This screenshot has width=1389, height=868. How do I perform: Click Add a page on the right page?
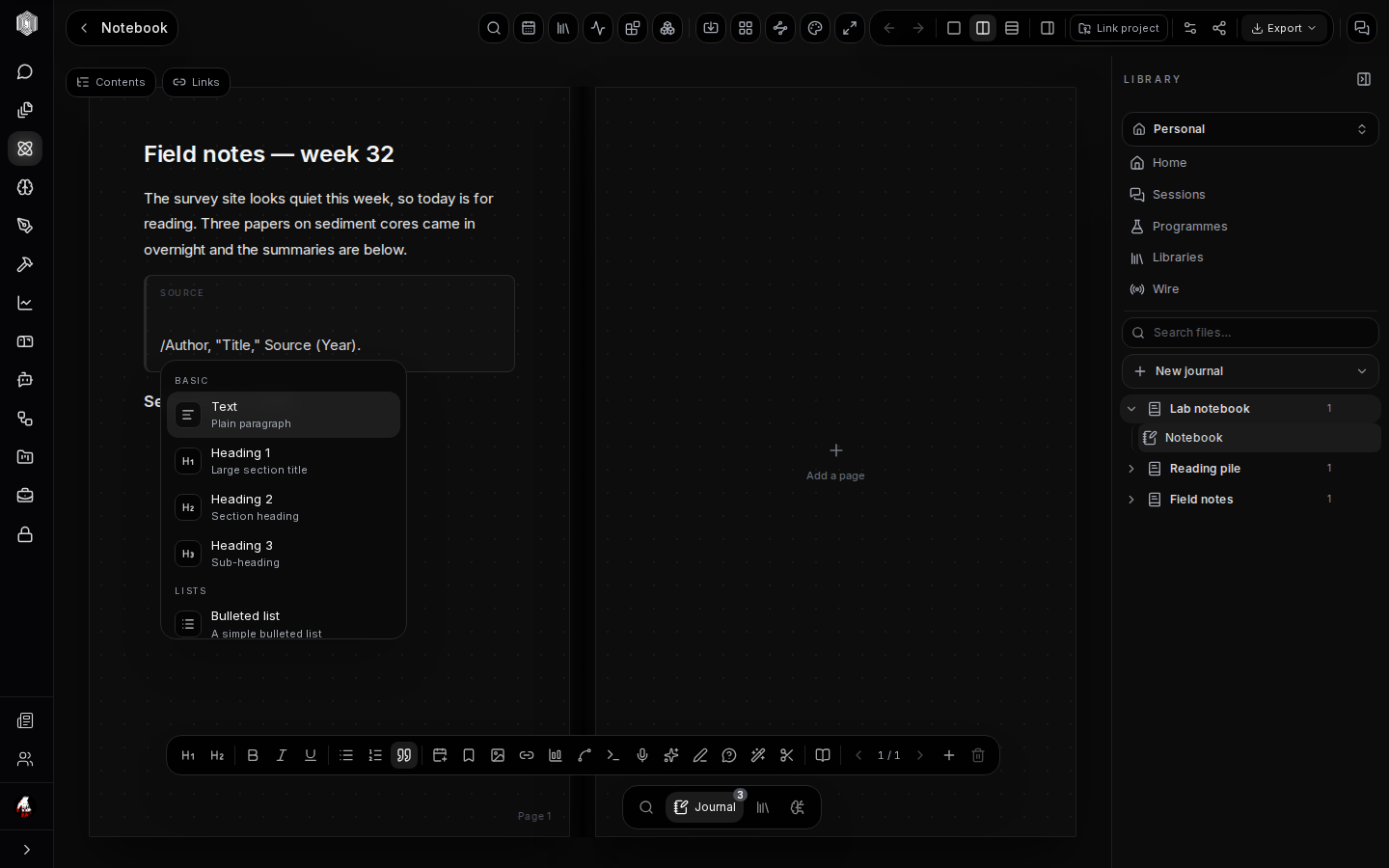click(835, 462)
